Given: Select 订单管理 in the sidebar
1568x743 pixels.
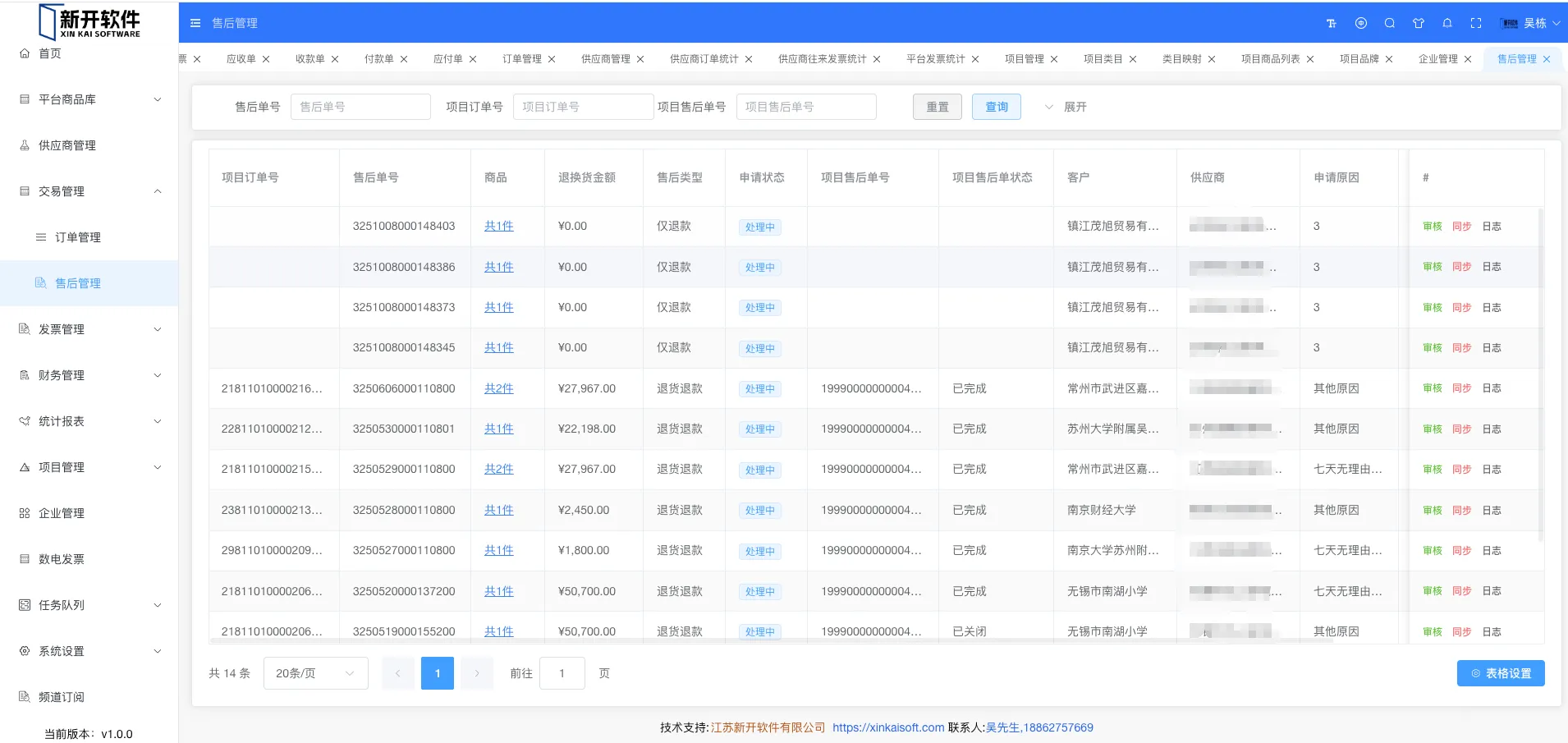Looking at the screenshot, I should click(x=78, y=237).
